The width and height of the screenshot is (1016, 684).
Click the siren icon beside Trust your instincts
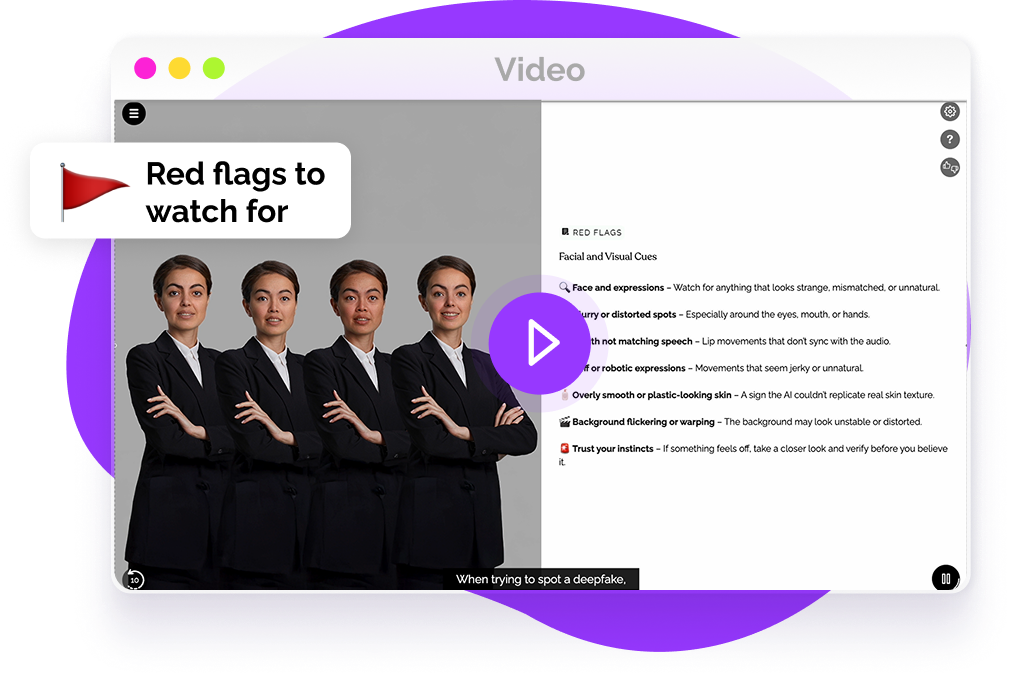tap(564, 449)
